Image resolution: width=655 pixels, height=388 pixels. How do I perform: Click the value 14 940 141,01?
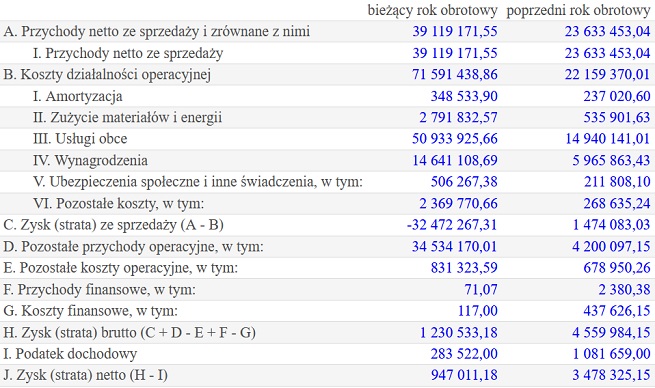(607, 139)
